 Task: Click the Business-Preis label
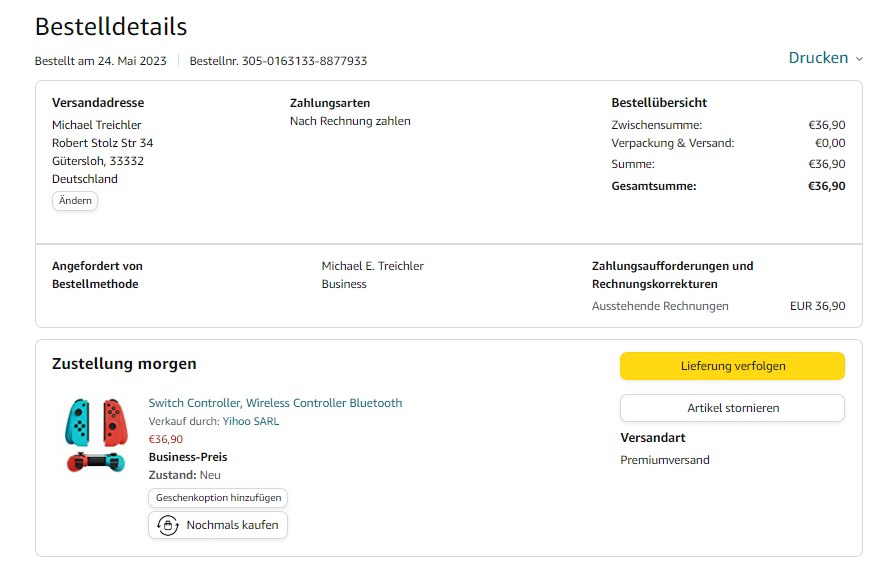pyautogui.click(x=188, y=457)
